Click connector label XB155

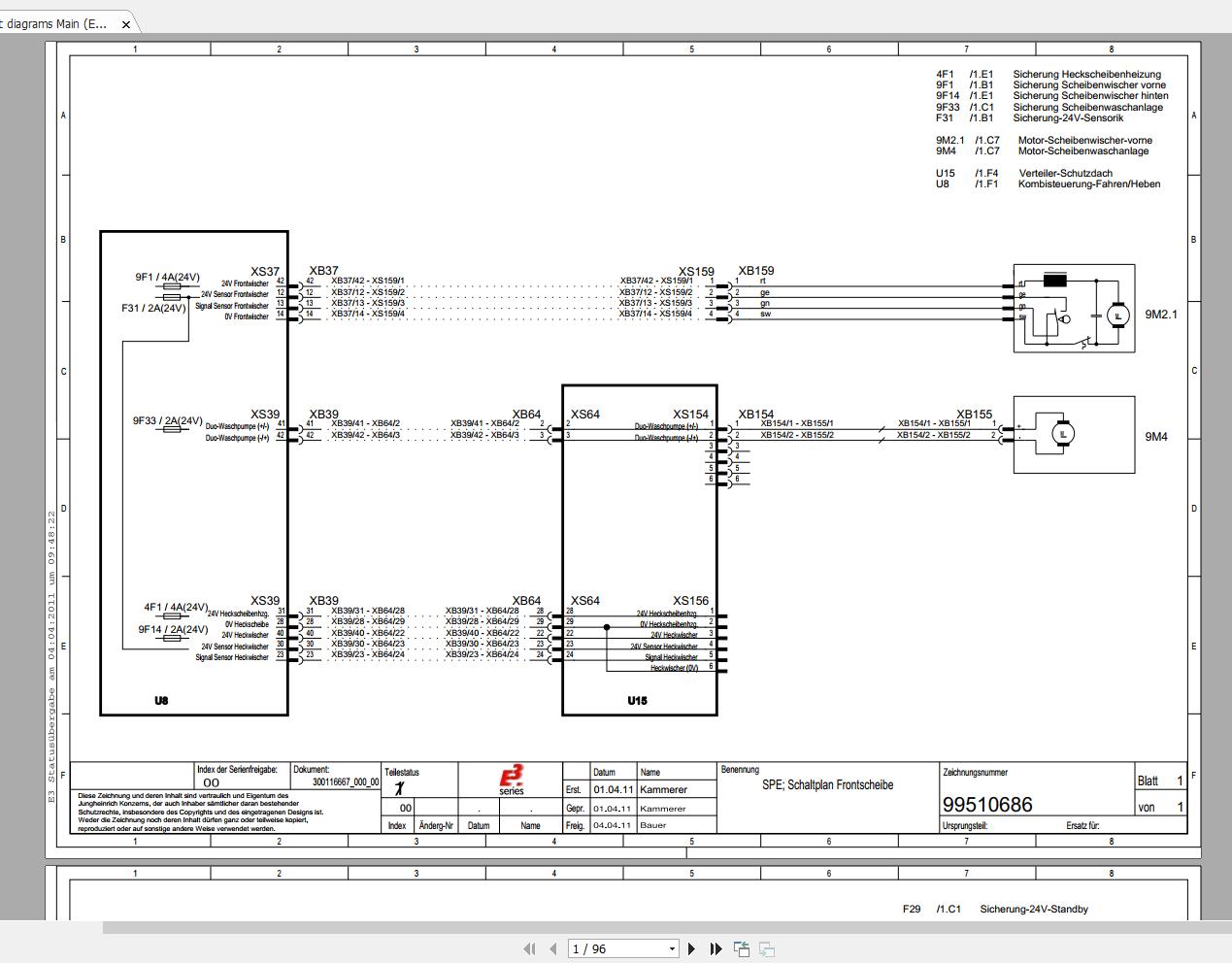pos(975,415)
